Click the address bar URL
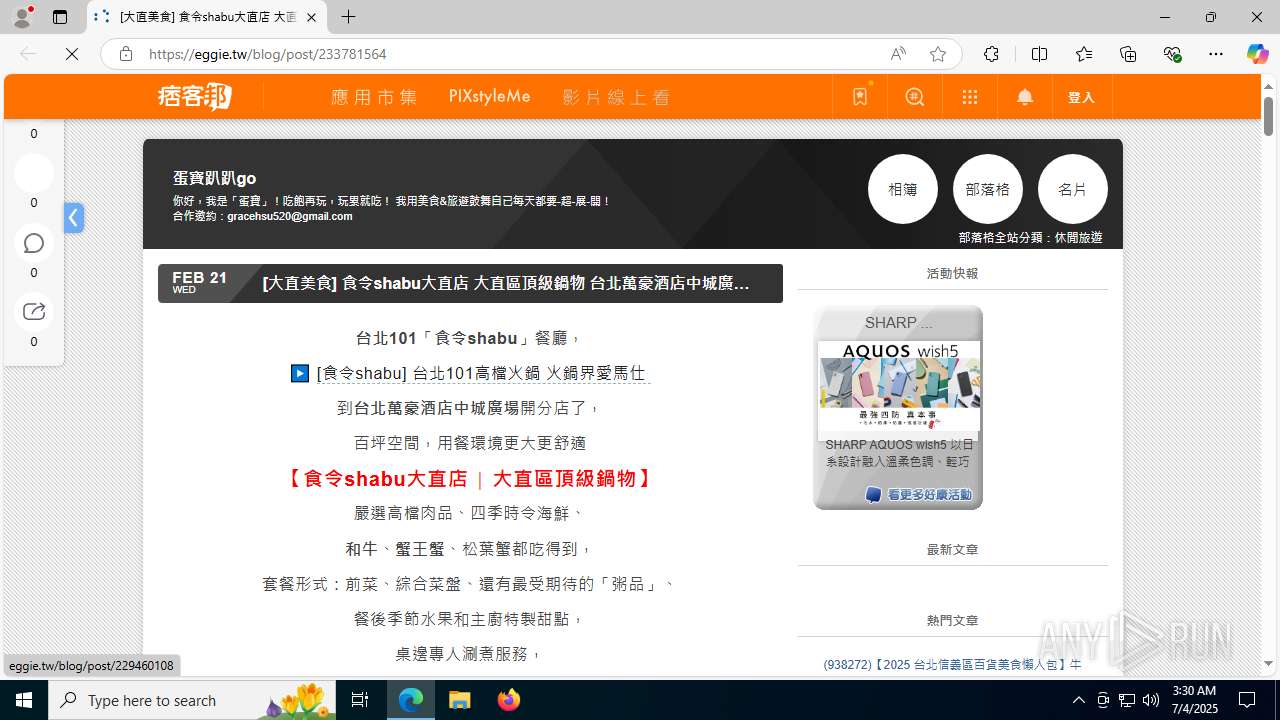The image size is (1280, 720). click(267, 54)
